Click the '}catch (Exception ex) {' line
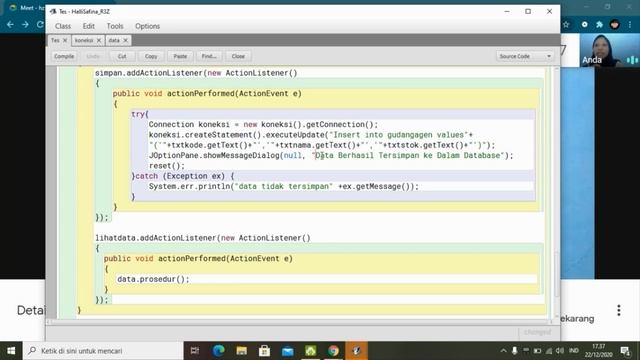Image resolution: width=640 pixels, height=360 pixels. (x=183, y=176)
